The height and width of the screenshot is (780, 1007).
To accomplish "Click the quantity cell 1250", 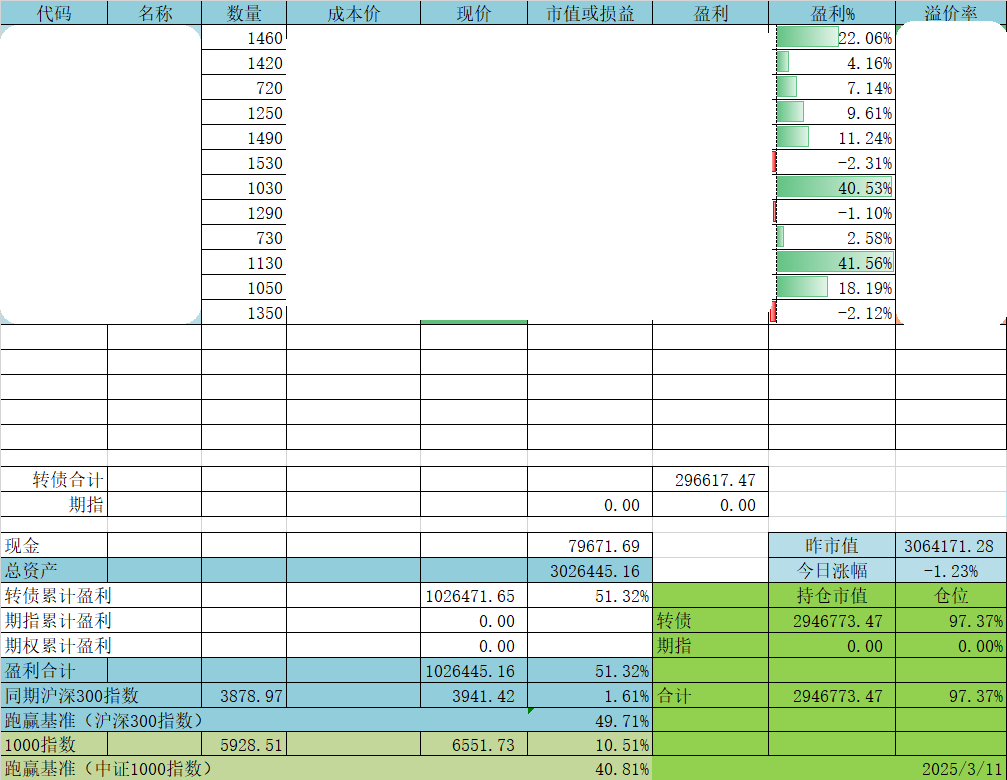I will tap(244, 113).
